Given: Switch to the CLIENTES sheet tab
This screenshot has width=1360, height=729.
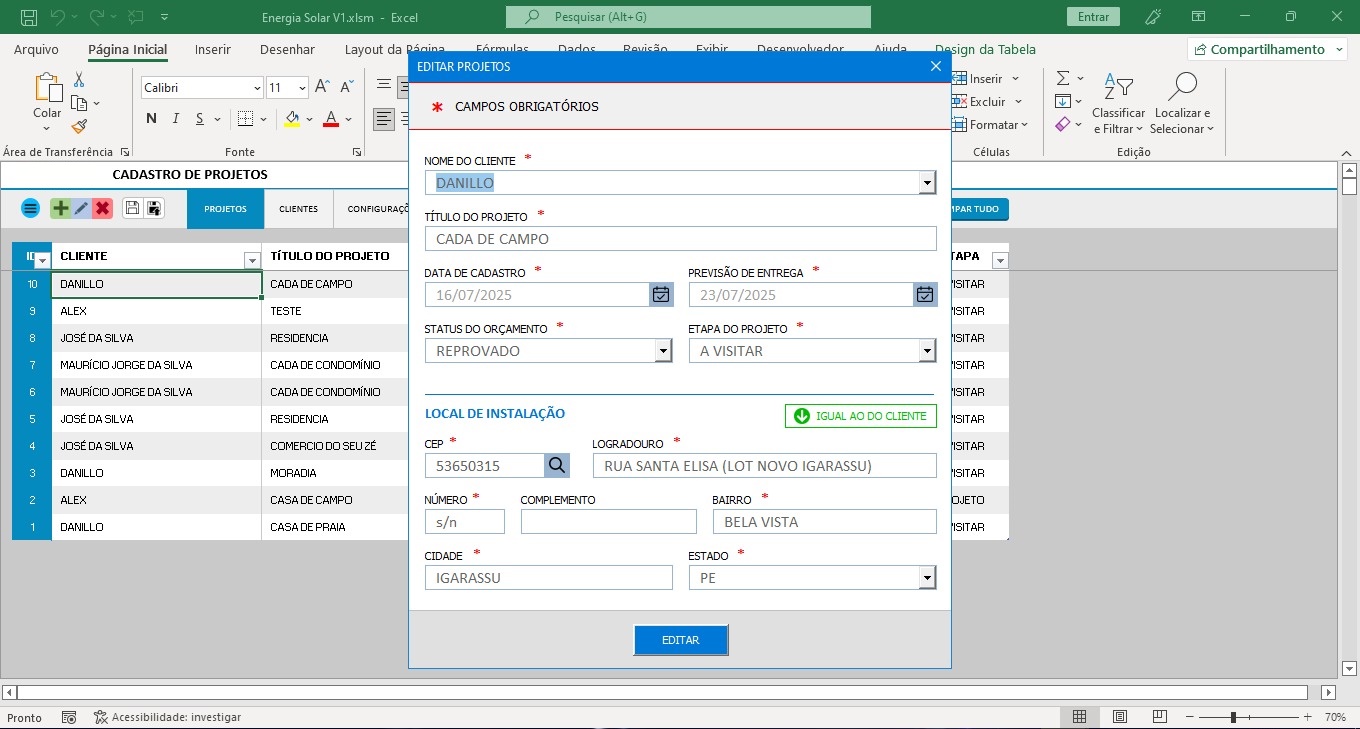Looking at the screenshot, I should (298, 209).
